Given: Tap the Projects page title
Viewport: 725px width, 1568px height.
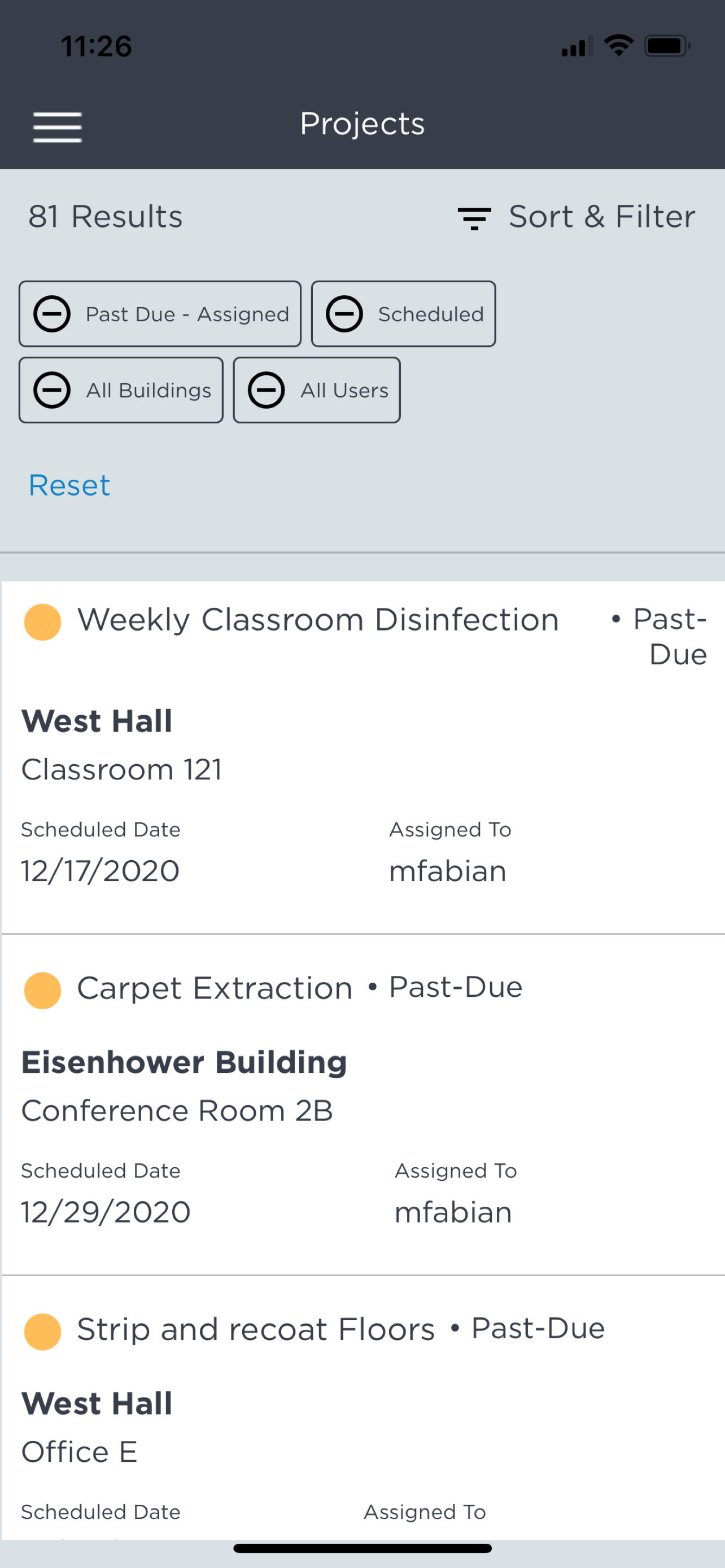Looking at the screenshot, I should point(362,124).
